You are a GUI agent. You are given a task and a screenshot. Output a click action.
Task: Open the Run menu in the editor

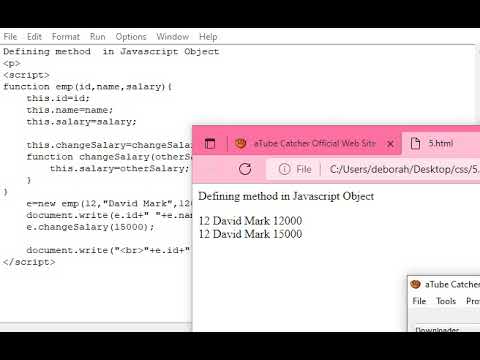click(97, 37)
